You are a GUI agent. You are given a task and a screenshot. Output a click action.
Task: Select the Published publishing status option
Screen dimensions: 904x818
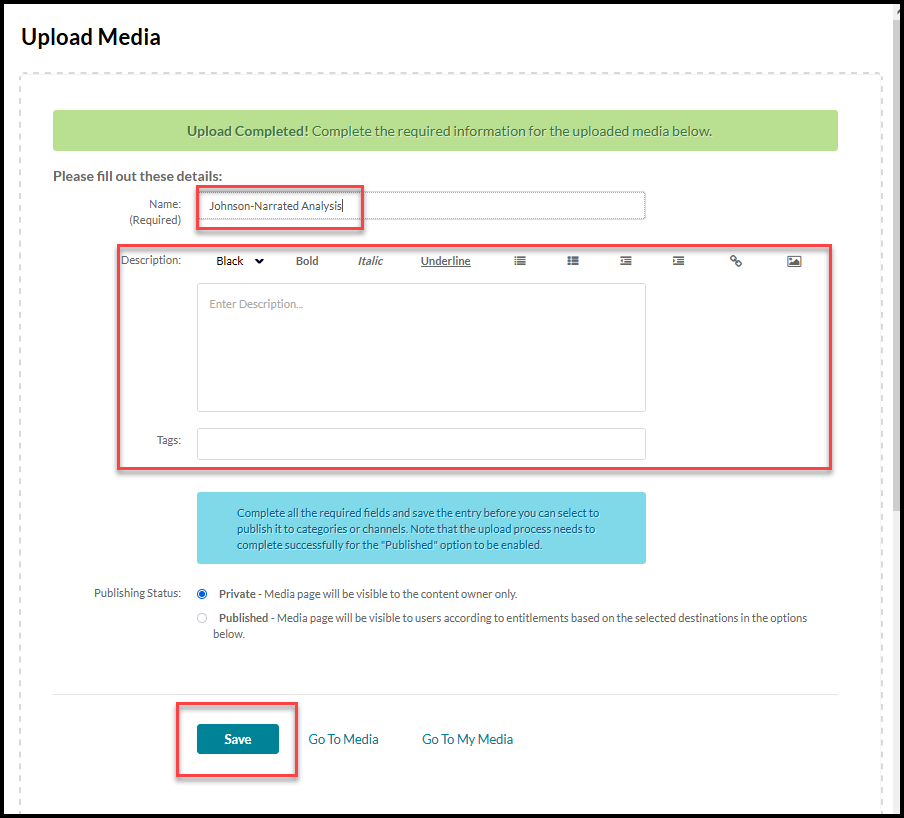point(202,617)
